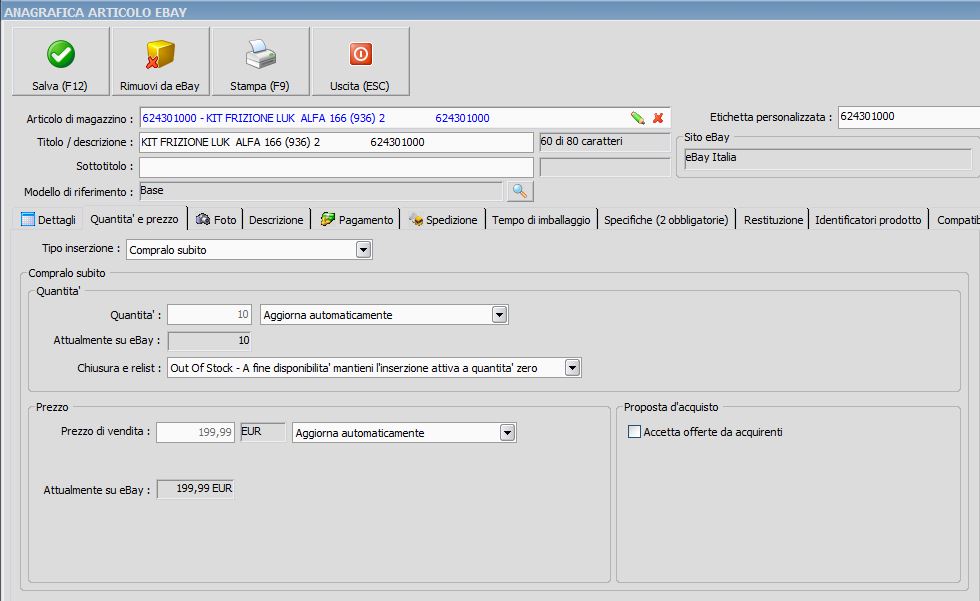Screen dimensions: 980x601
Task: Open the Dettagli tab
Action: (49, 220)
